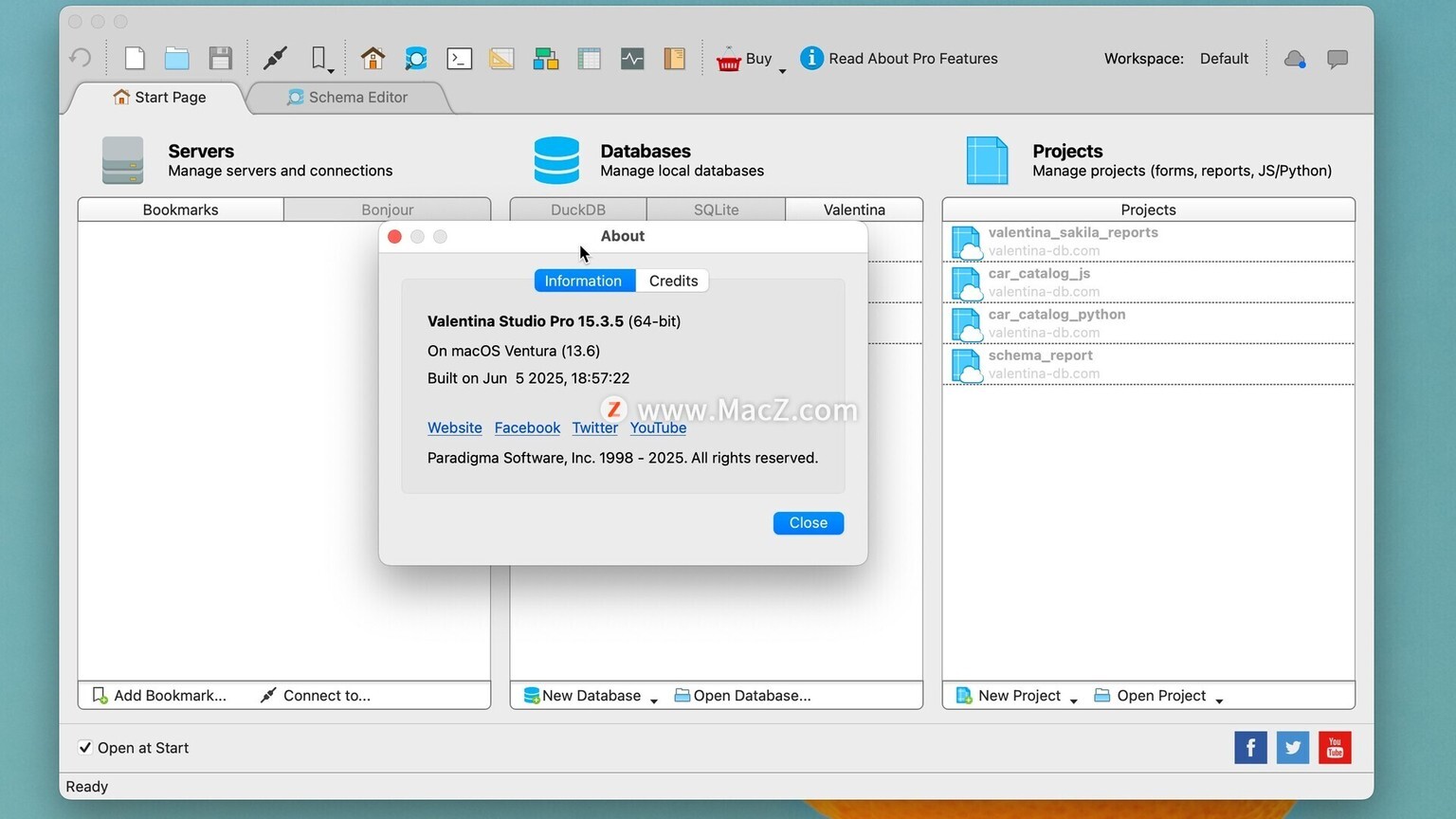Switch to Credits tab in About dialog
Image resolution: width=1456 pixels, height=819 pixels.
tap(673, 281)
